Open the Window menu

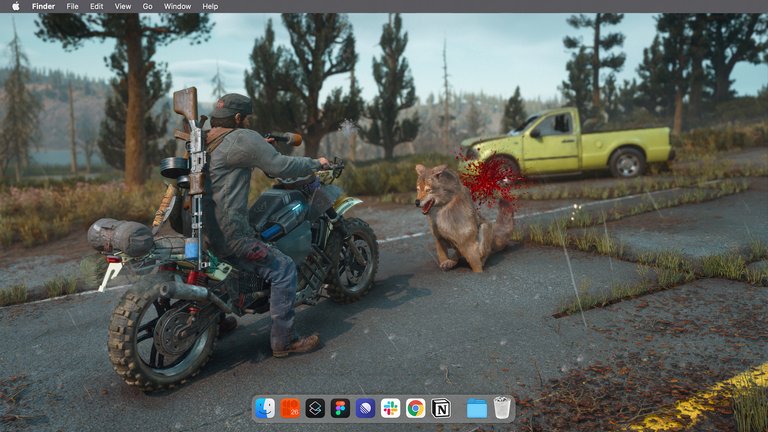pos(177,6)
